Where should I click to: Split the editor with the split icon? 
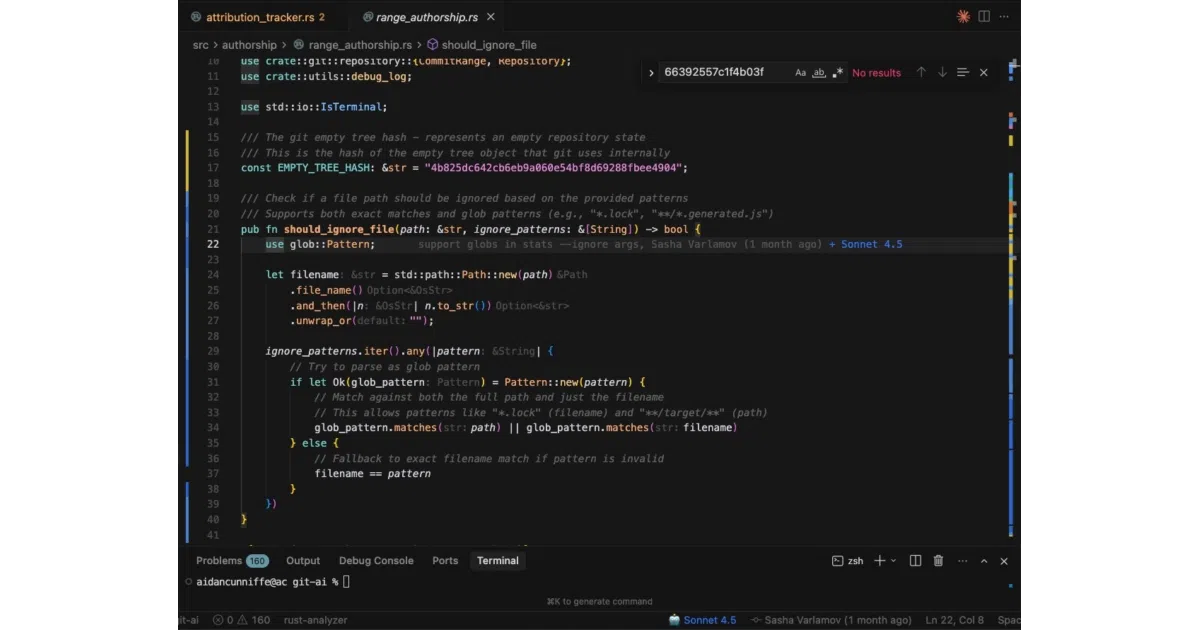pyautogui.click(x=984, y=17)
